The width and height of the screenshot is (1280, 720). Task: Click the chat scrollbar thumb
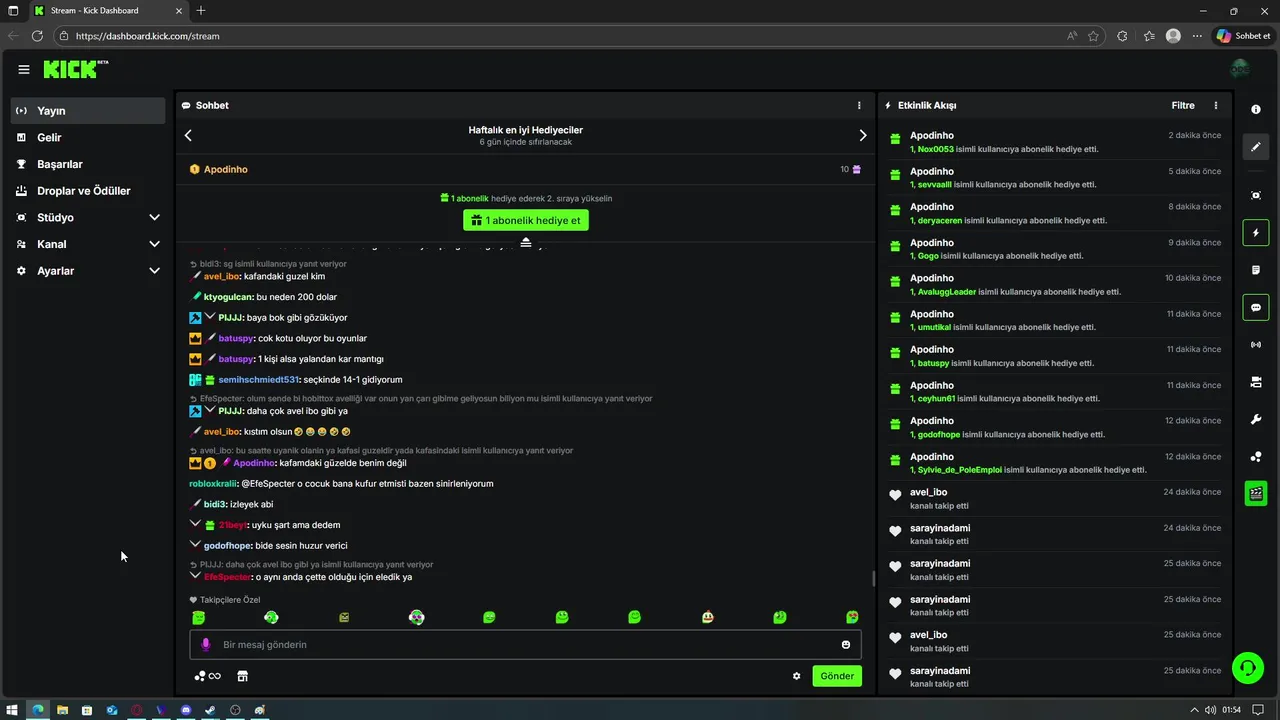873,579
